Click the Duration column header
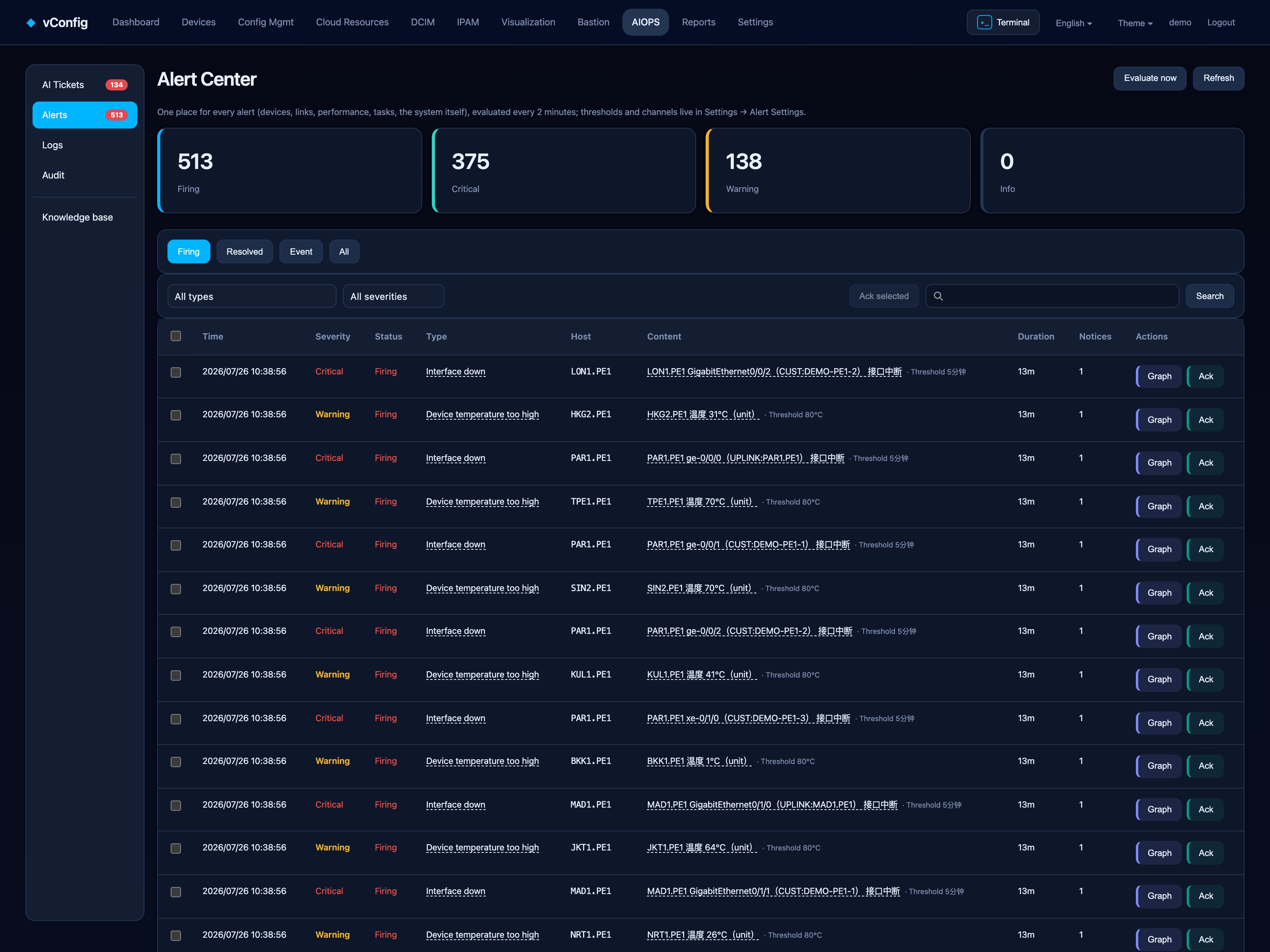The height and width of the screenshot is (952, 1270). point(1036,337)
